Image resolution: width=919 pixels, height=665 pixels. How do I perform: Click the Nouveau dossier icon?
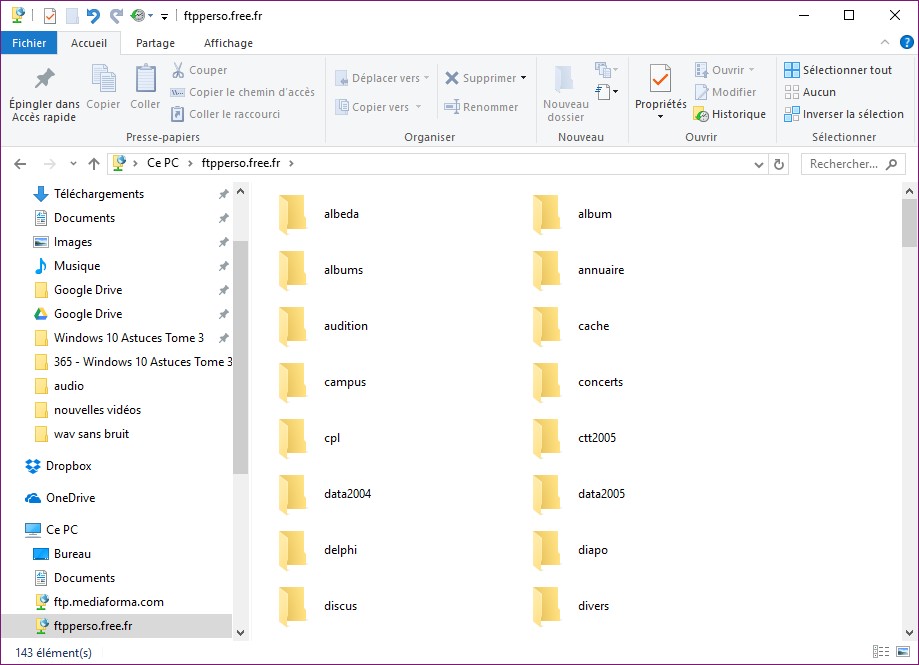(565, 80)
